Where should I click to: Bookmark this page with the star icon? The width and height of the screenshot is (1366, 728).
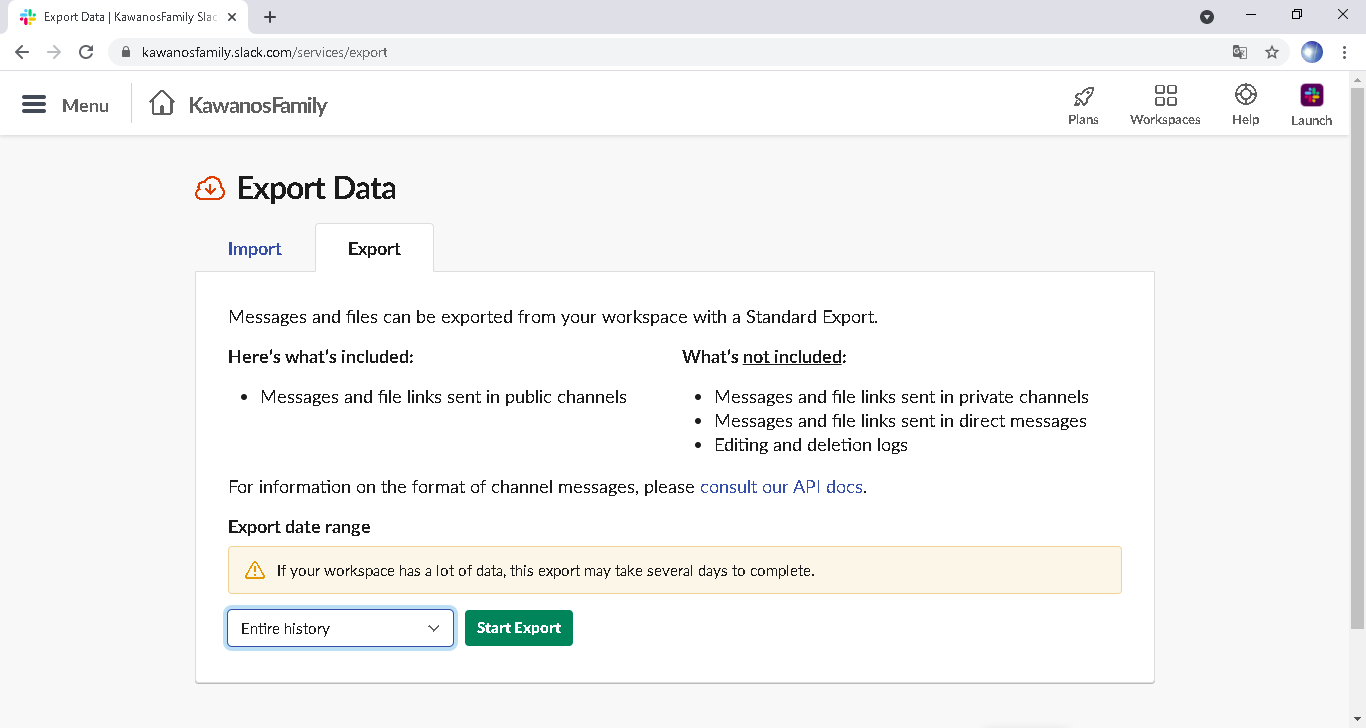[1272, 52]
